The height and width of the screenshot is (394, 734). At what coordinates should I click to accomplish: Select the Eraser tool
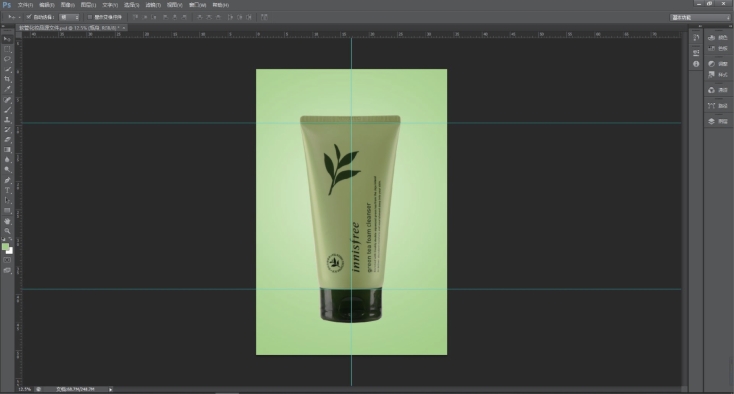7,140
